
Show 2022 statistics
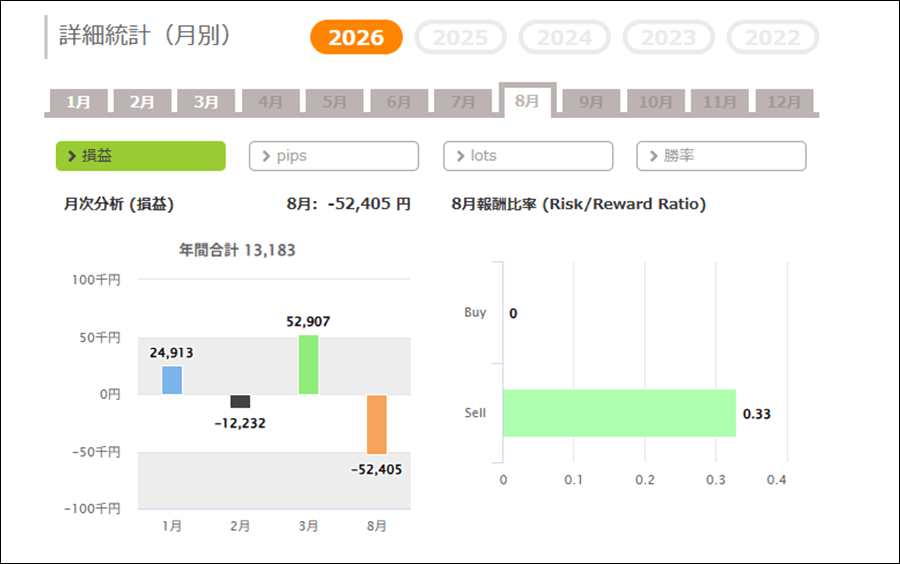pyautogui.click(x=773, y=37)
